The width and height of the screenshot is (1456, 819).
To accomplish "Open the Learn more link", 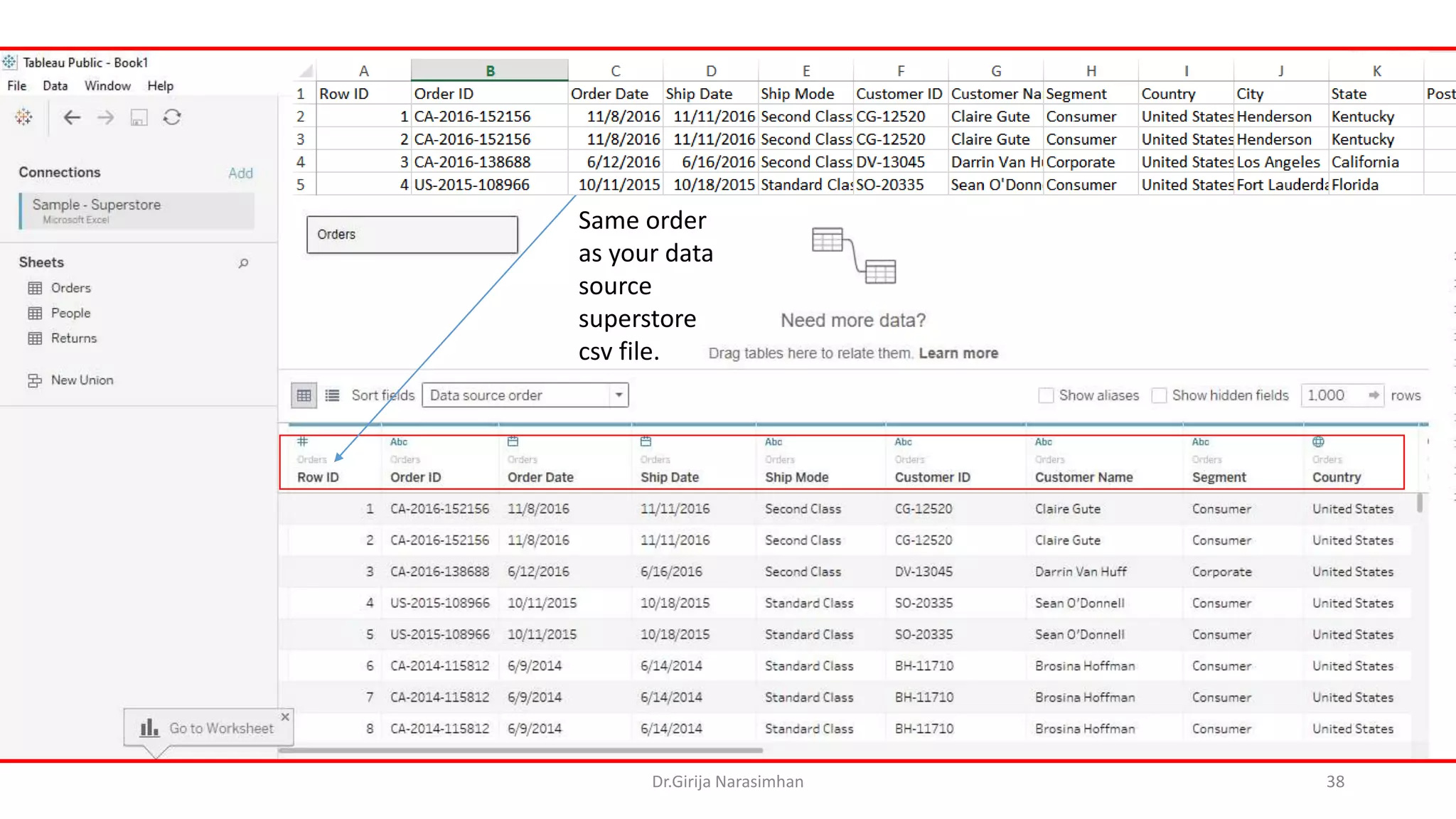I will pos(958,353).
